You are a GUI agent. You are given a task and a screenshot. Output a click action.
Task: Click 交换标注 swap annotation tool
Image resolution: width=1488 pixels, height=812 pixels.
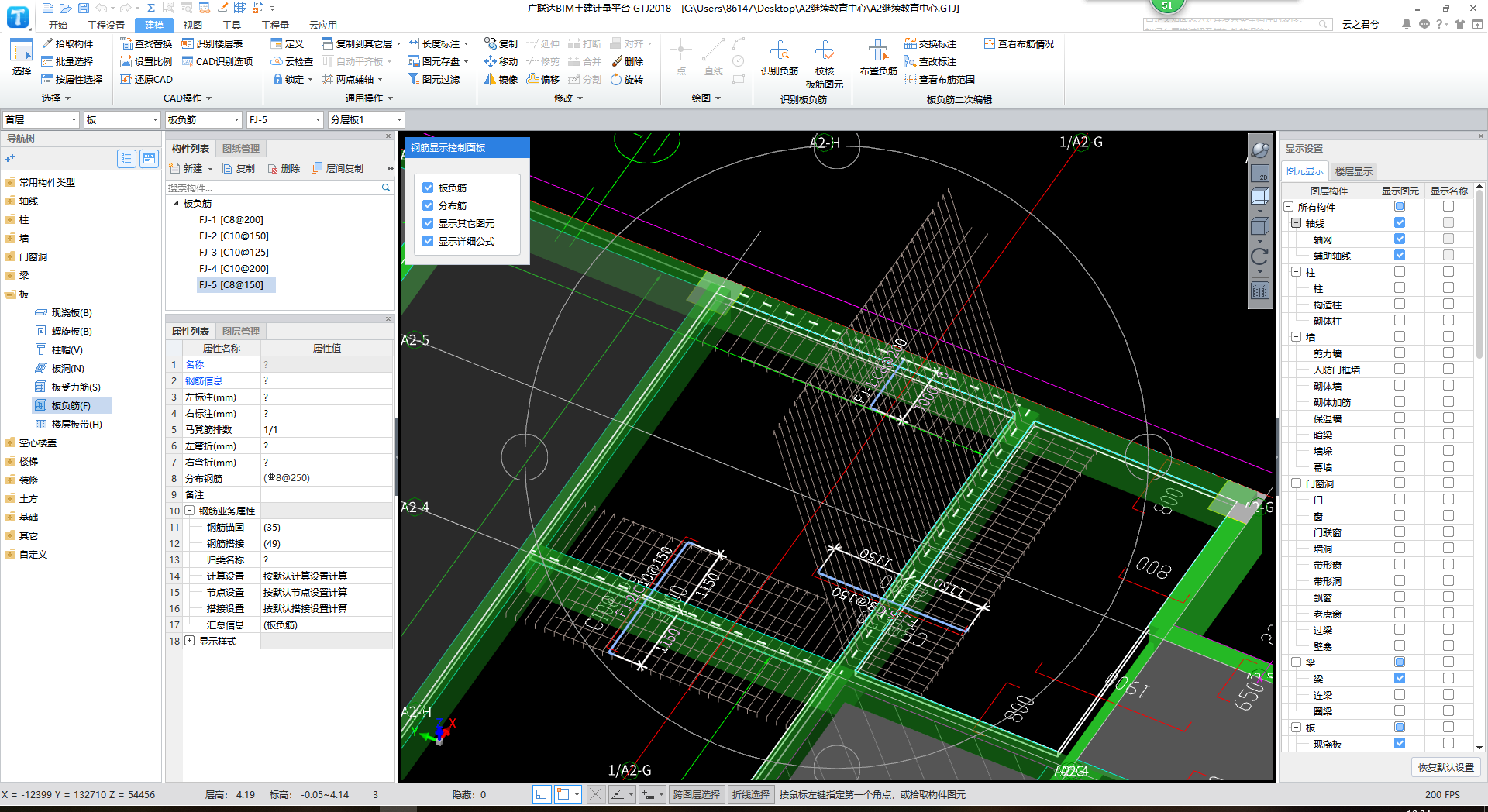pyautogui.click(x=930, y=43)
